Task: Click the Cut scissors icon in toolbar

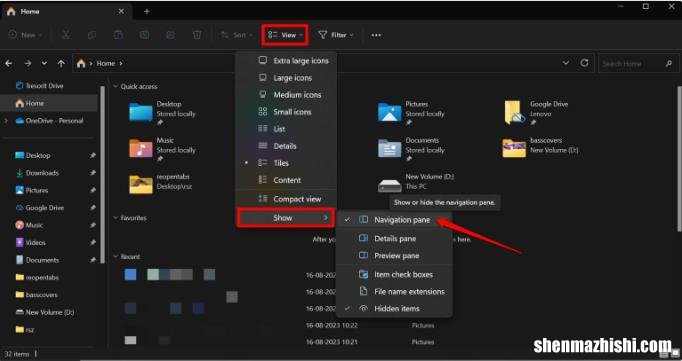Action: [x=66, y=35]
